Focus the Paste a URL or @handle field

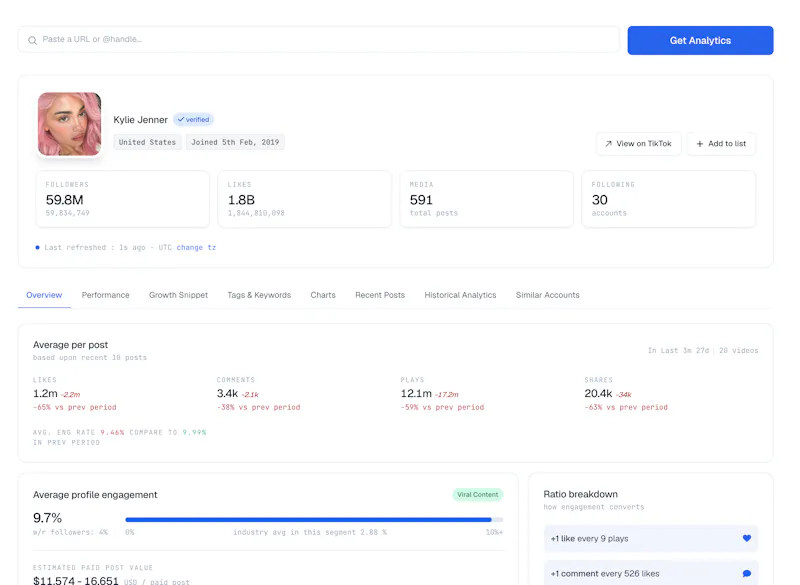tap(319, 39)
